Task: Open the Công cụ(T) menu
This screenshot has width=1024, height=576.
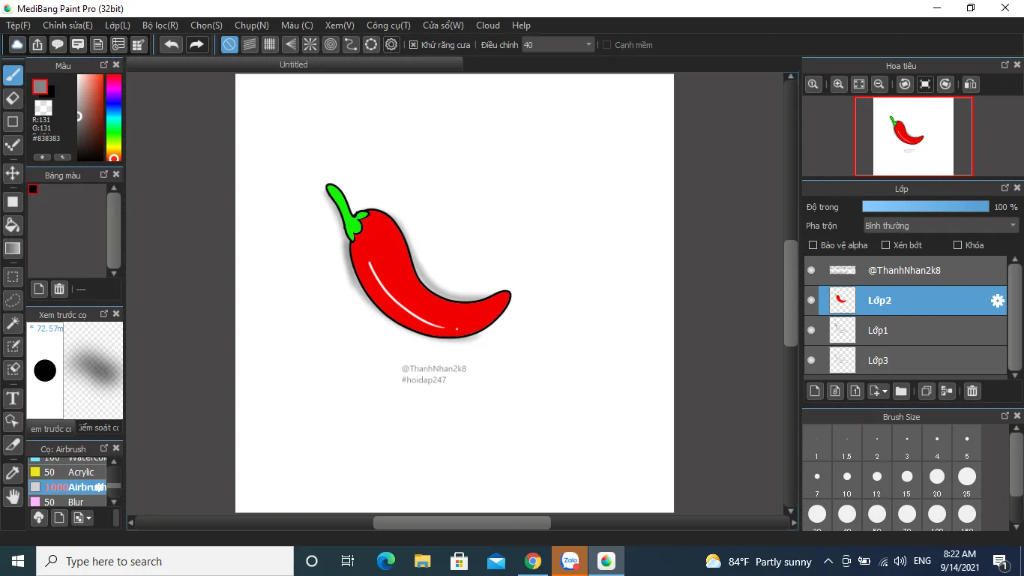Action: (x=388, y=25)
